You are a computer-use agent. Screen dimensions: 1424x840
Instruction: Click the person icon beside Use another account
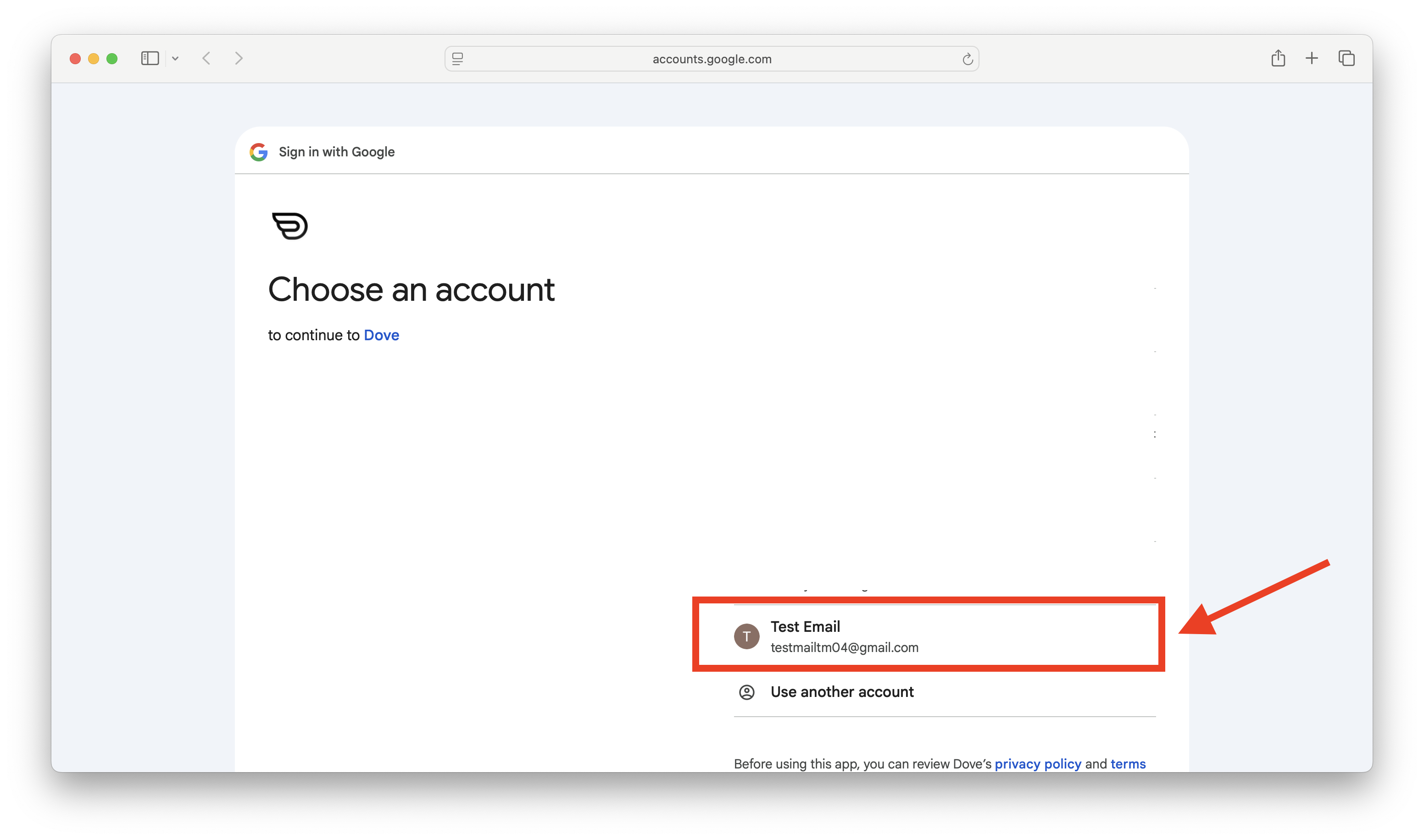(746, 692)
